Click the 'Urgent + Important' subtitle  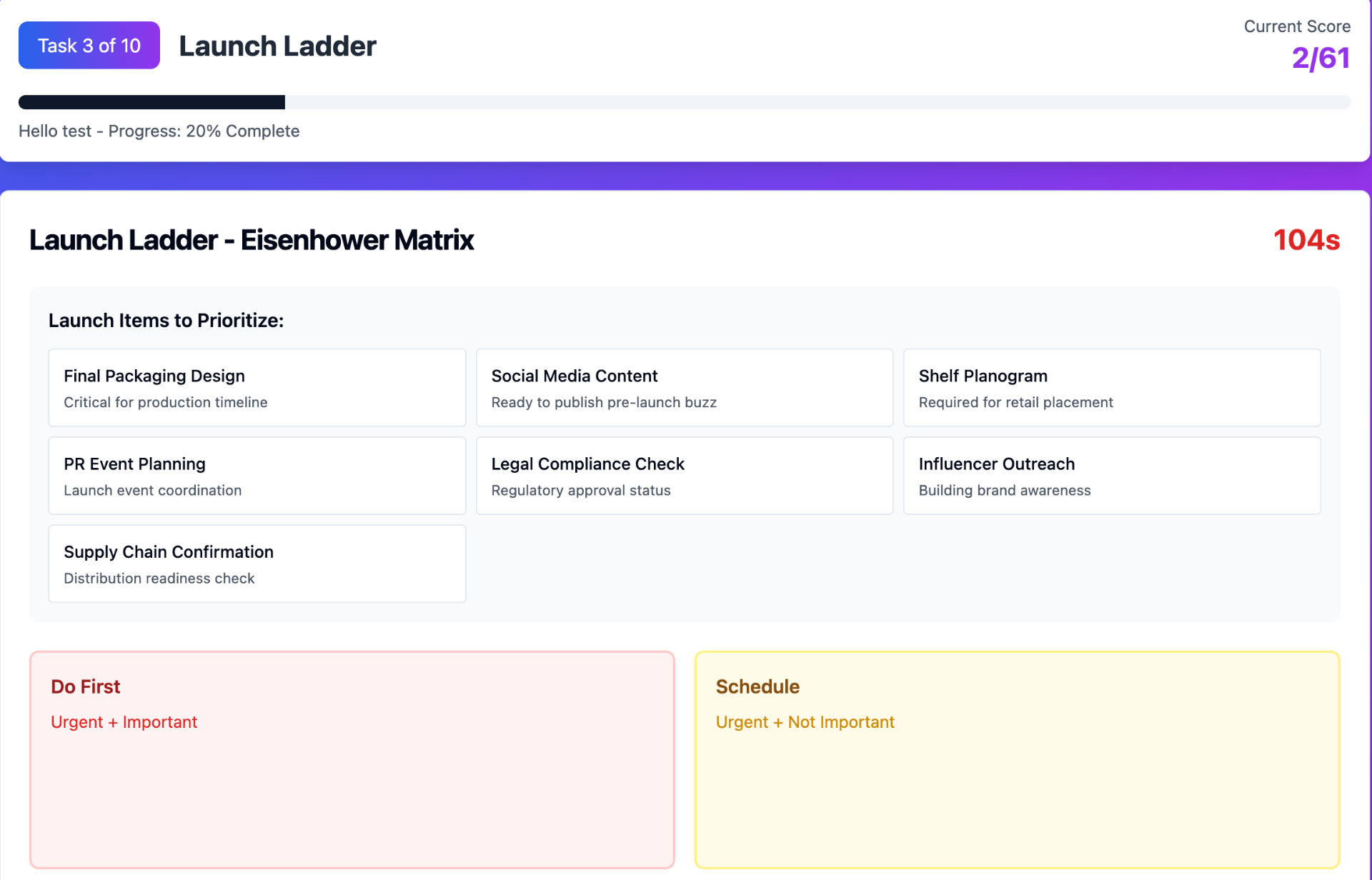124,722
